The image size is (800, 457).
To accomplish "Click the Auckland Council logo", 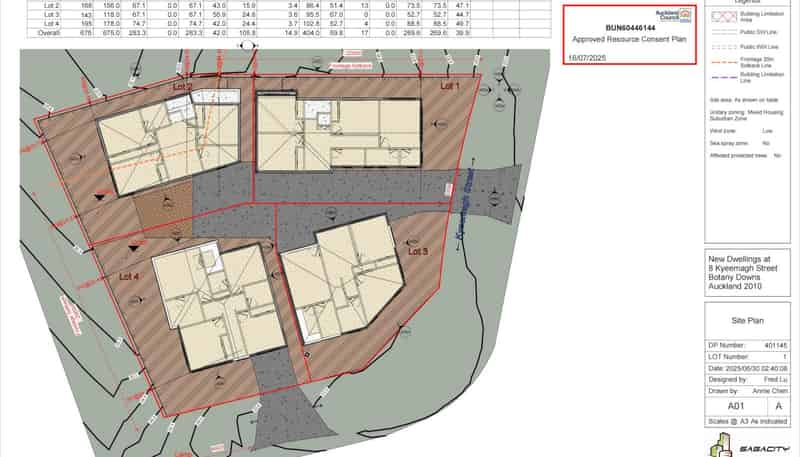I will (x=673, y=15).
